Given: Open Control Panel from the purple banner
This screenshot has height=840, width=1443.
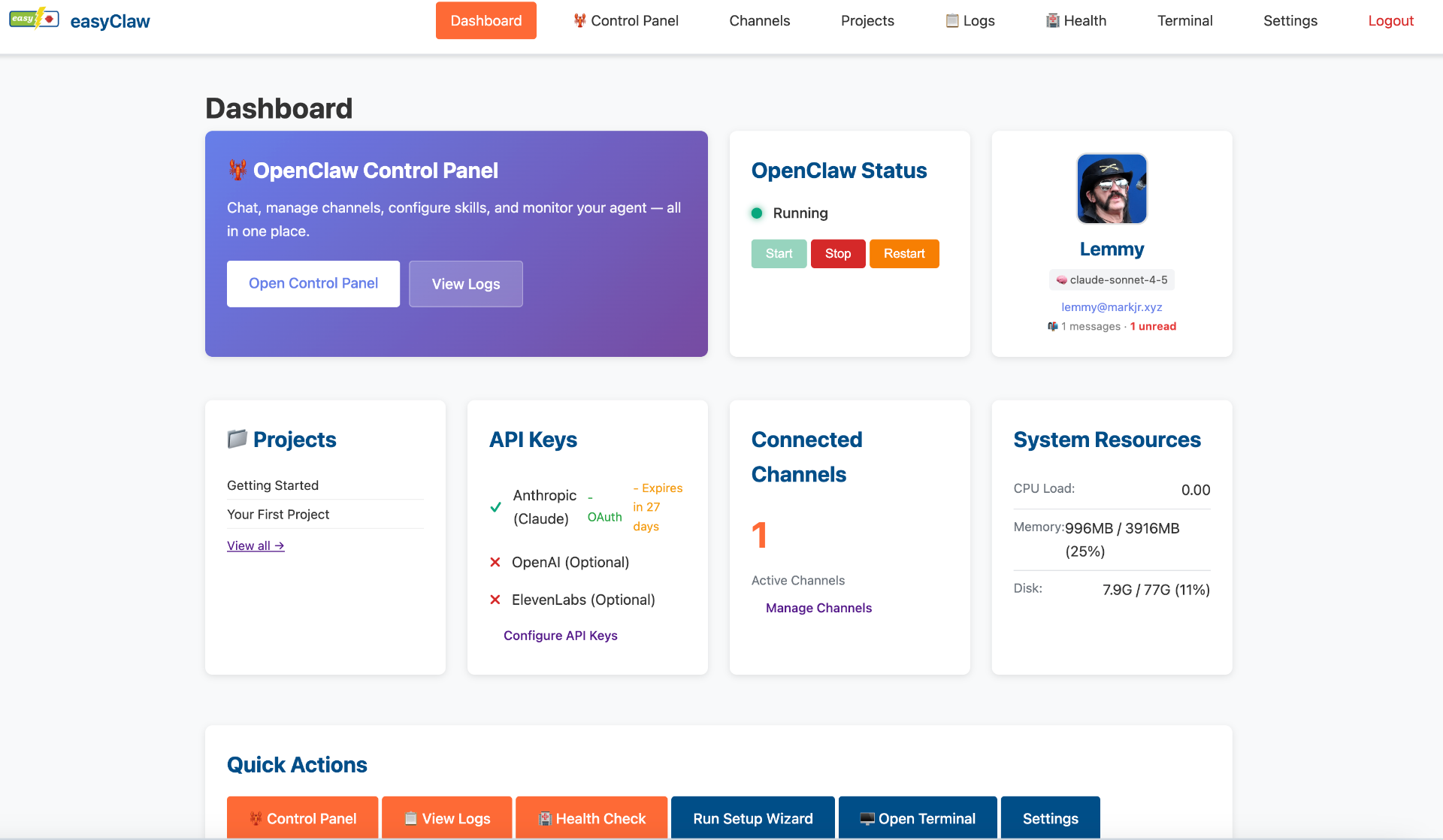Looking at the screenshot, I should 313,283.
